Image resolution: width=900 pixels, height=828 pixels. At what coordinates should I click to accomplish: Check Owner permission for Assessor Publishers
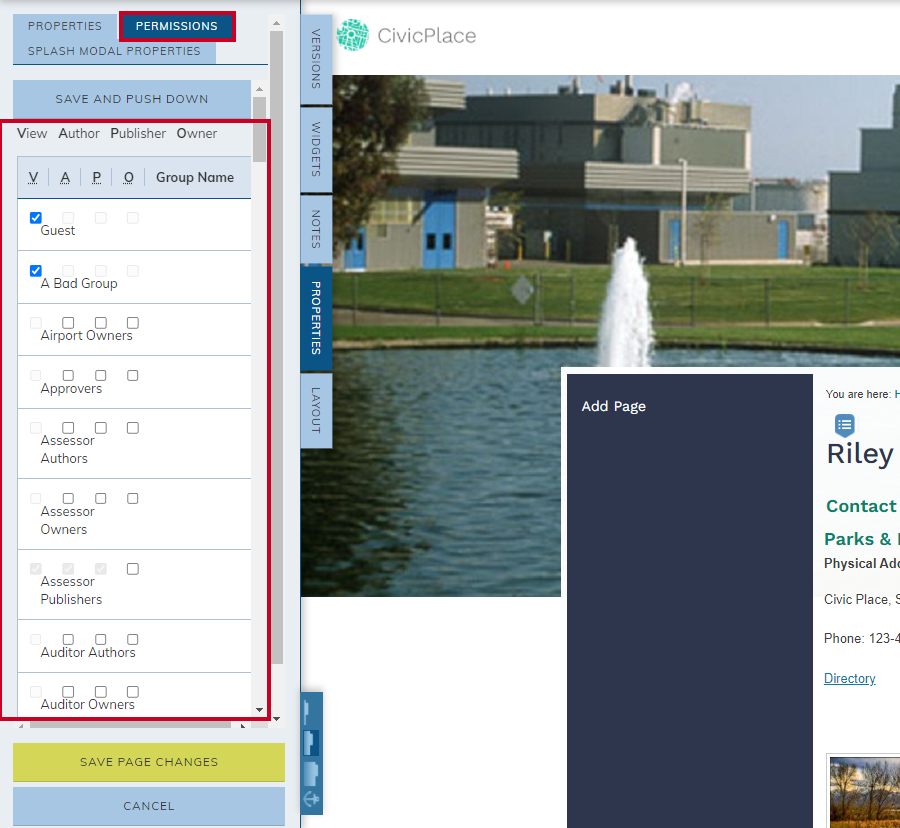(x=133, y=569)
